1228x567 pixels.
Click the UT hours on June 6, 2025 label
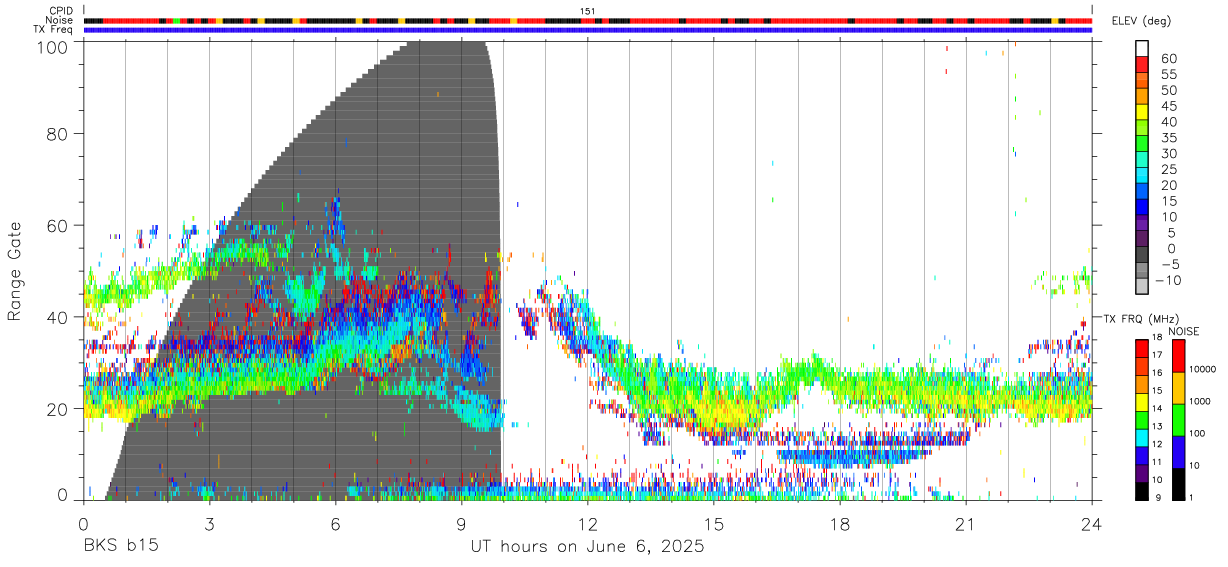tap(588, 547)
